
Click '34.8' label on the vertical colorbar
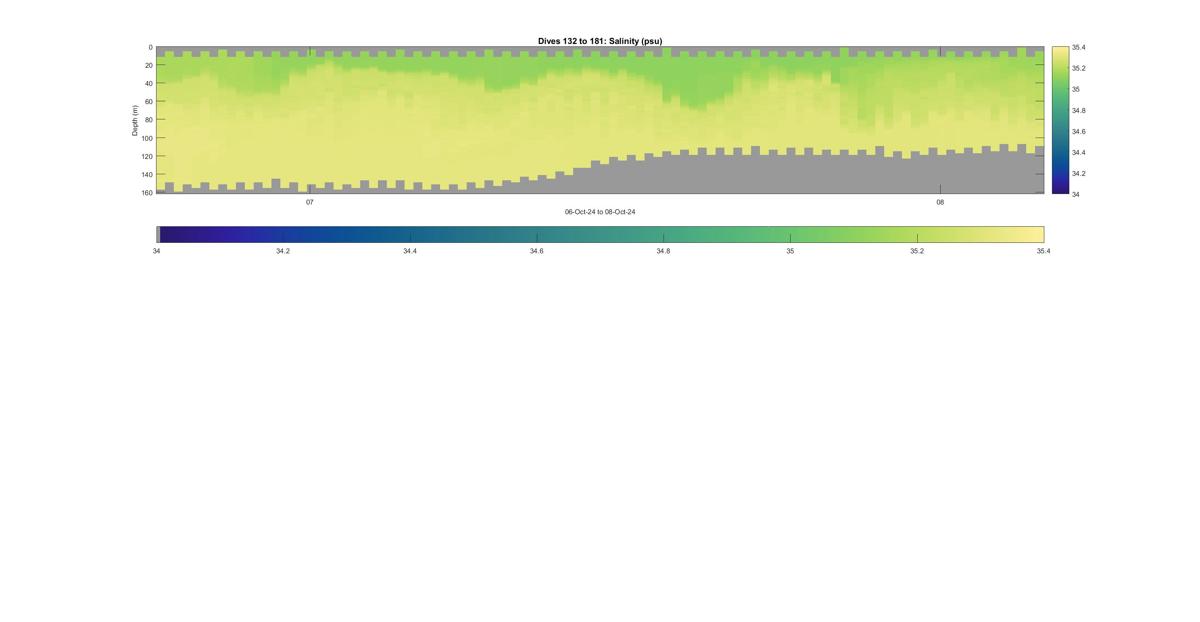coord(1079,110)
